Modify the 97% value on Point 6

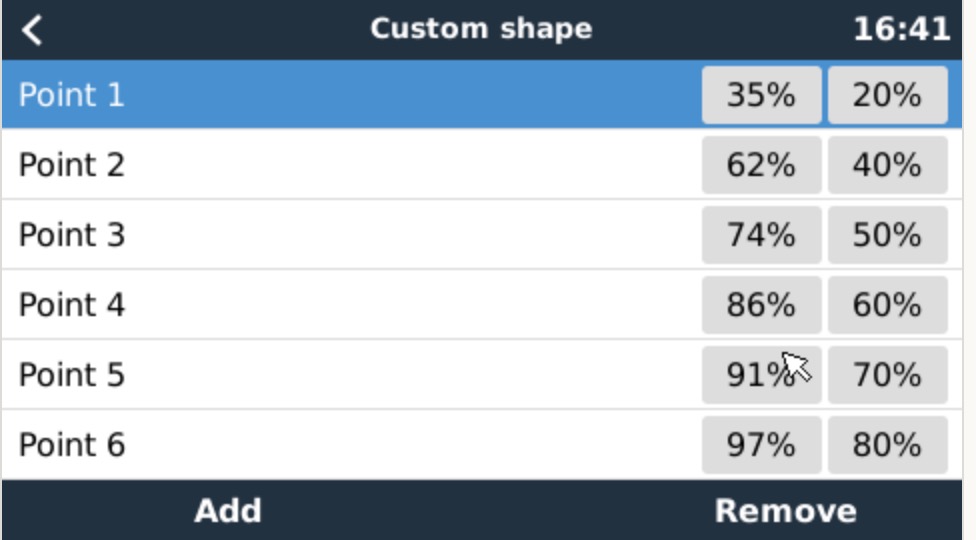pyautogui.click(x=761, y=445)
